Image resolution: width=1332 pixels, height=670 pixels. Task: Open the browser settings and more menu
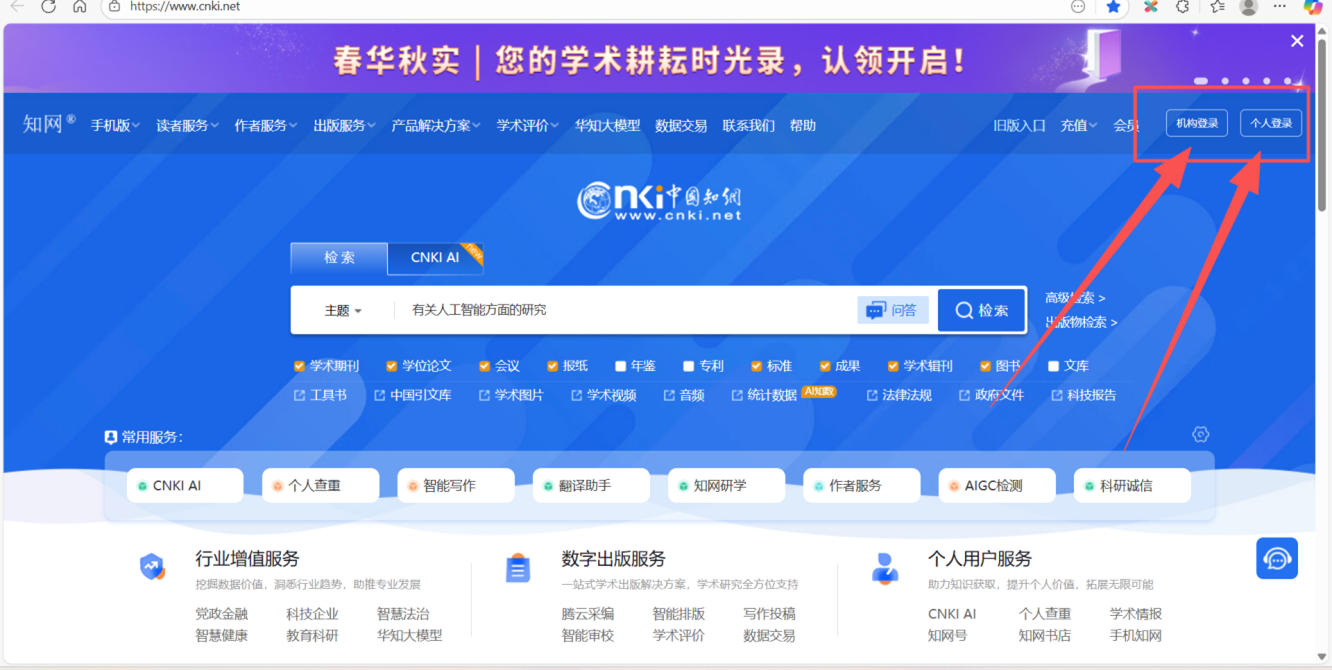pos(1280,7)
